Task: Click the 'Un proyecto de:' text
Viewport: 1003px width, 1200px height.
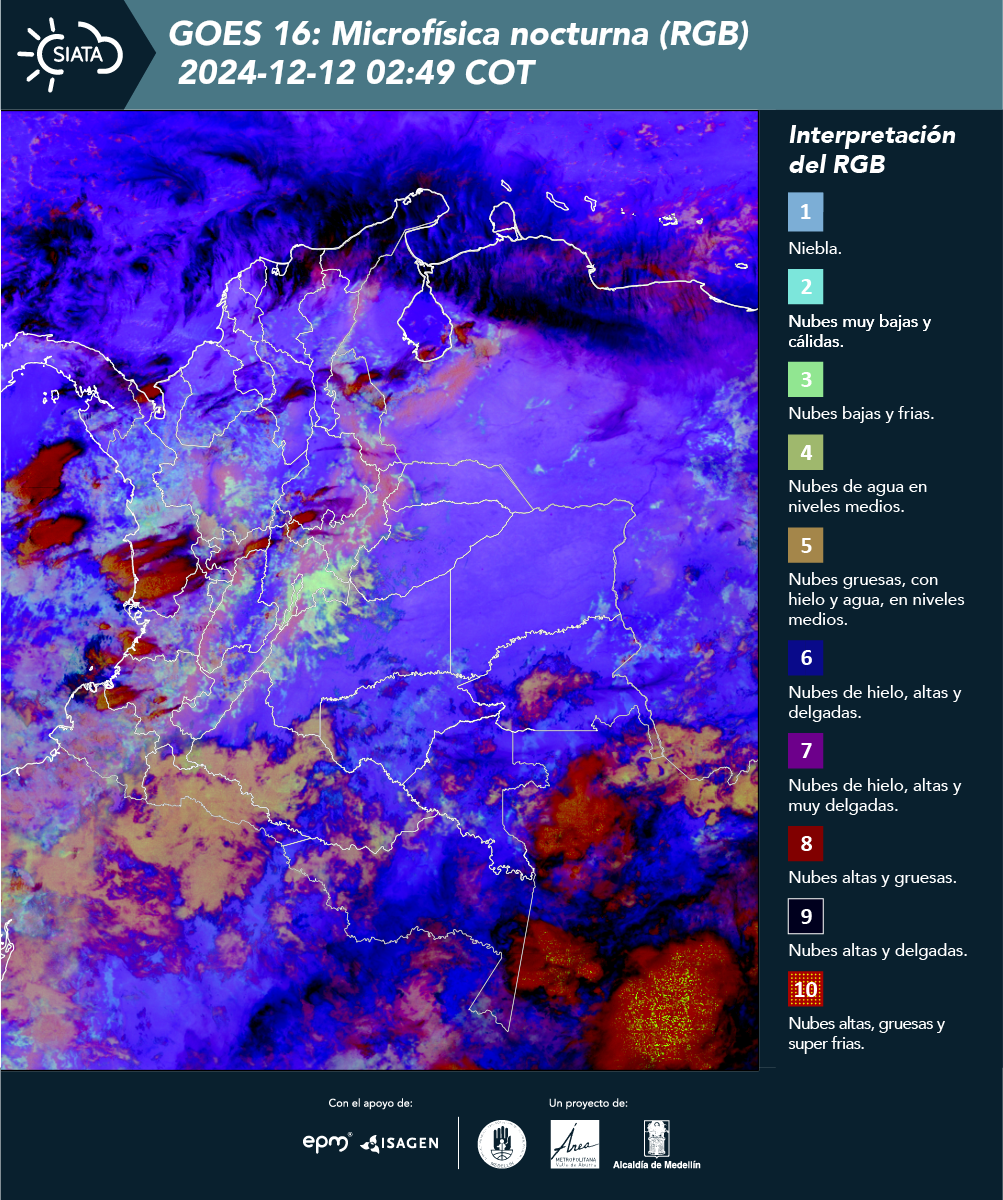Action: (588, 1103)
